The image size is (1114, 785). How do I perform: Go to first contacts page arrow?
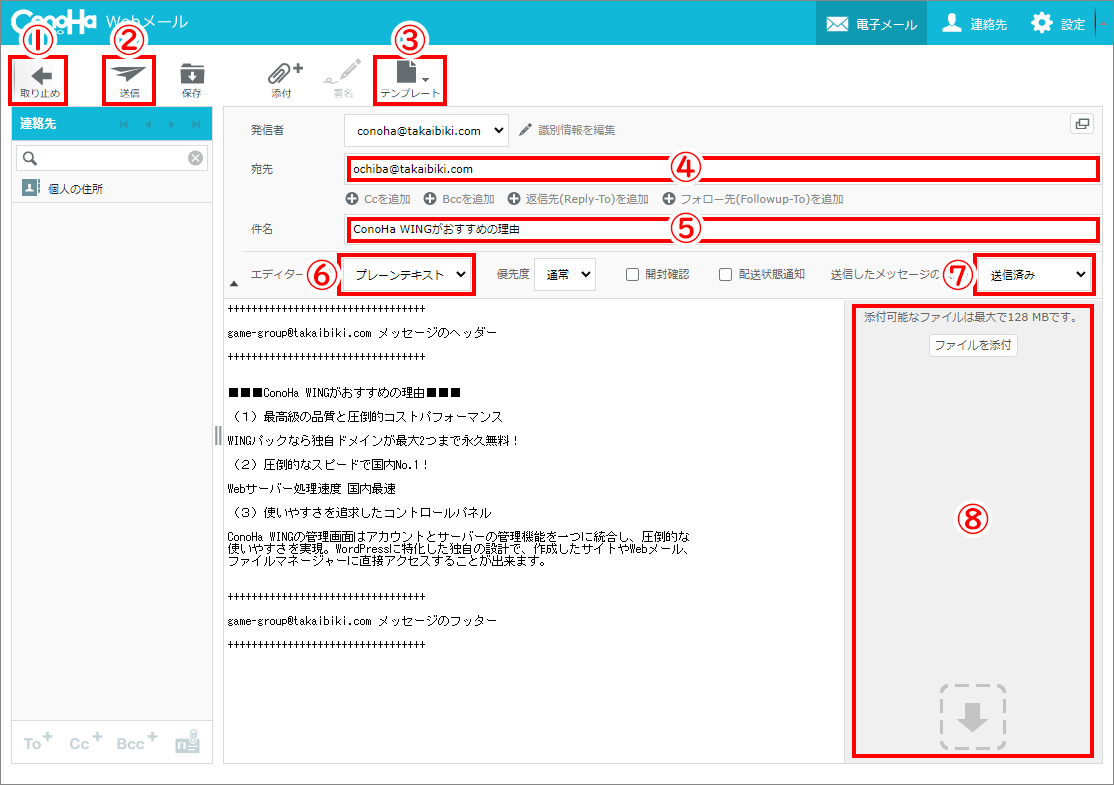pos(124,124)
